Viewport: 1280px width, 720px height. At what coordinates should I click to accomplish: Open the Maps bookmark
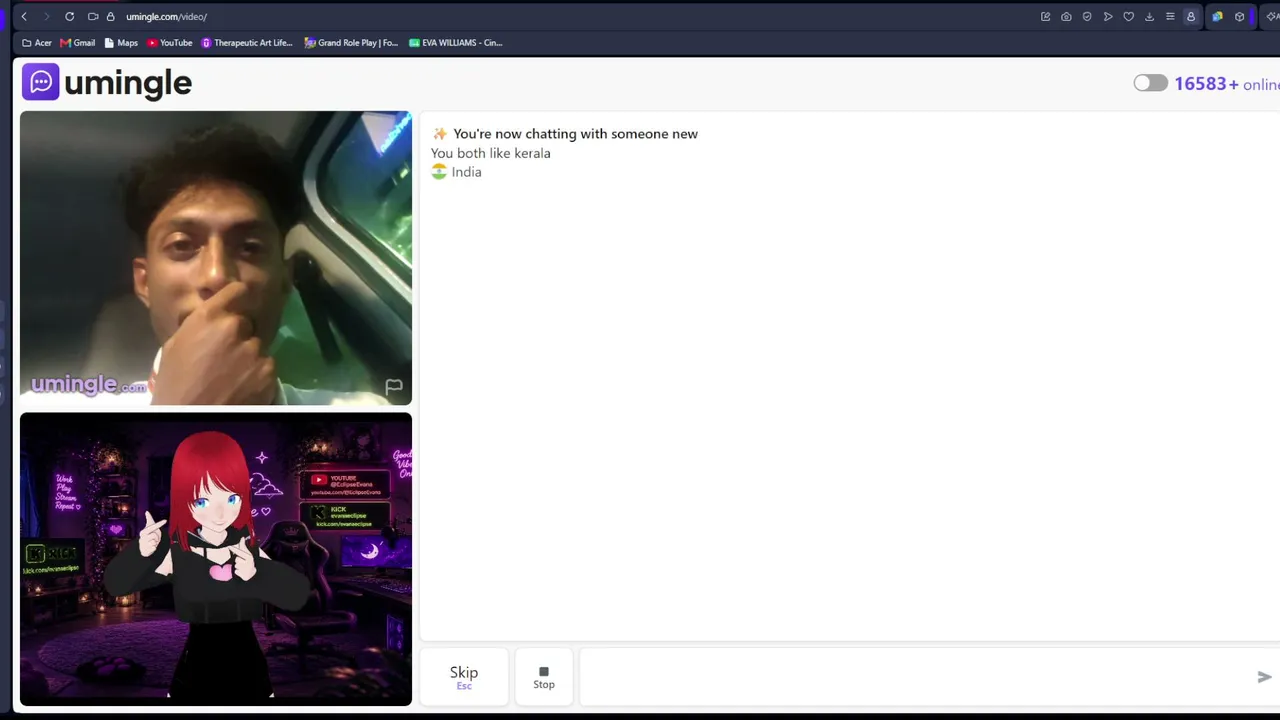(121, 43)
